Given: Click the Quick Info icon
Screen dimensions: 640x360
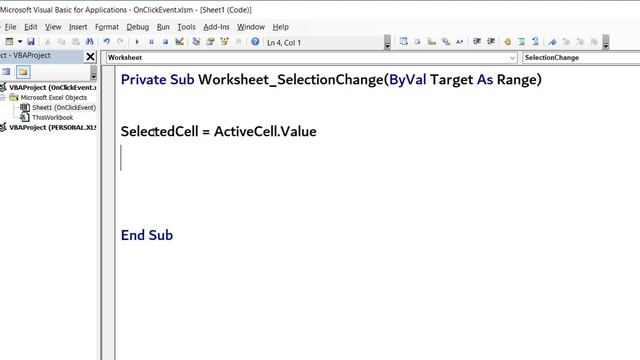Looking at the screenshot, I should pyautogui.click(x=431, y=42).
